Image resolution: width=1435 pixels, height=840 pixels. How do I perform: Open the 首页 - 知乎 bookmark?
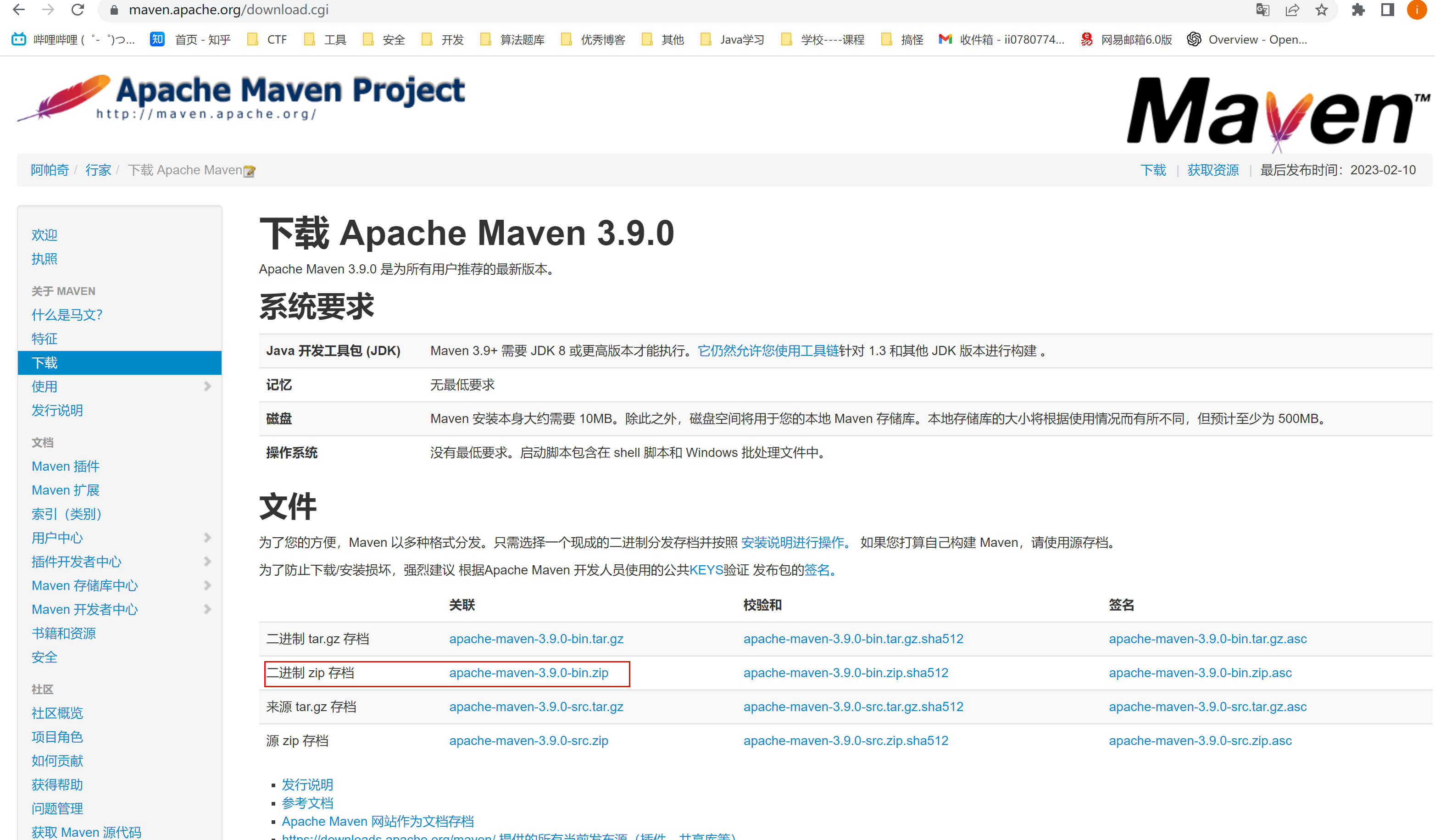(x=190, y=39)
